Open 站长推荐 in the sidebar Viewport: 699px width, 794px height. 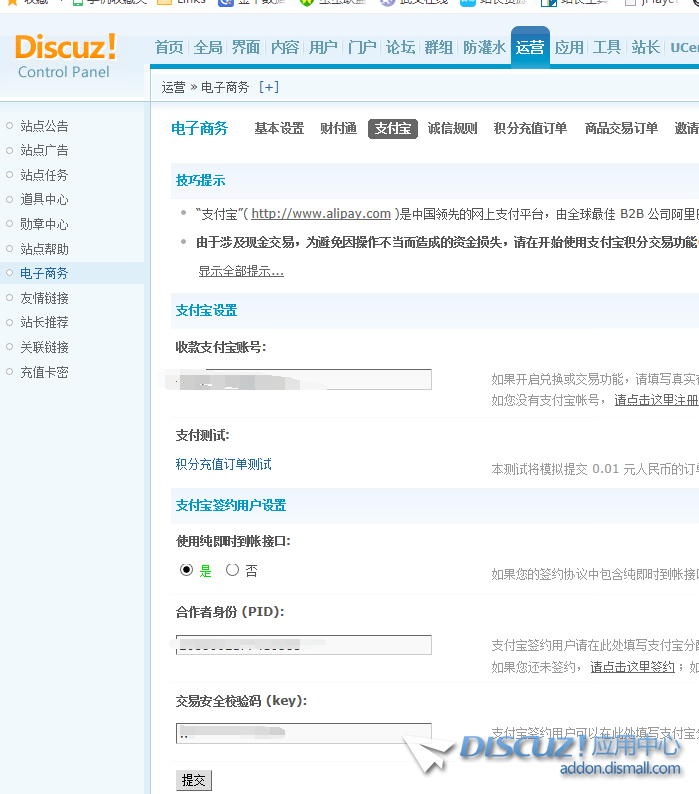point(44,323)
